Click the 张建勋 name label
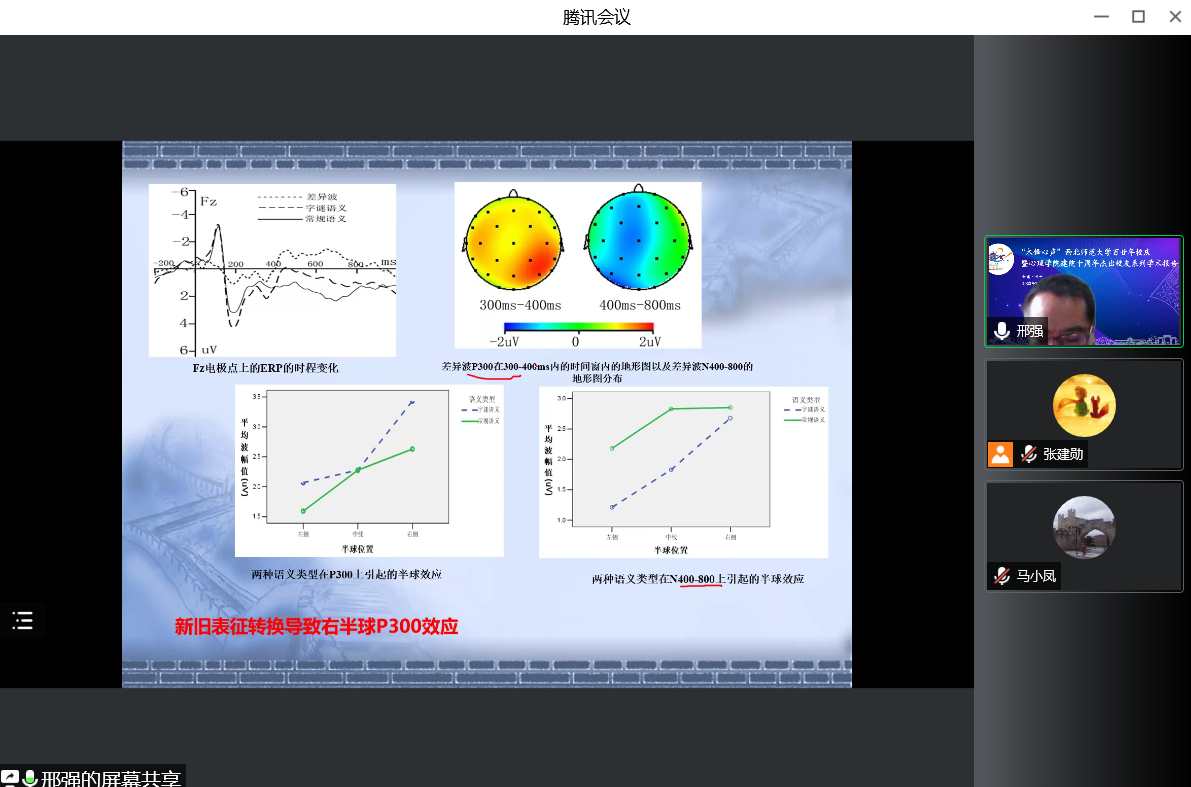Image resolution: width=1191 pixels, height=787 pixels. point(1063,454)
